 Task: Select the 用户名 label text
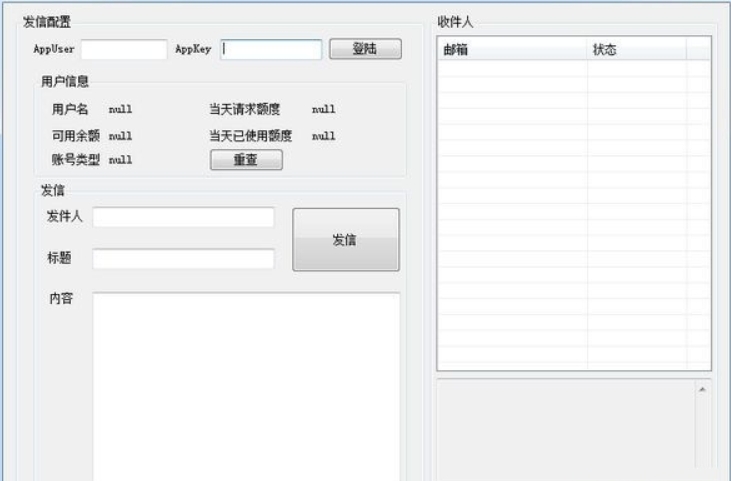pos(70,110)
